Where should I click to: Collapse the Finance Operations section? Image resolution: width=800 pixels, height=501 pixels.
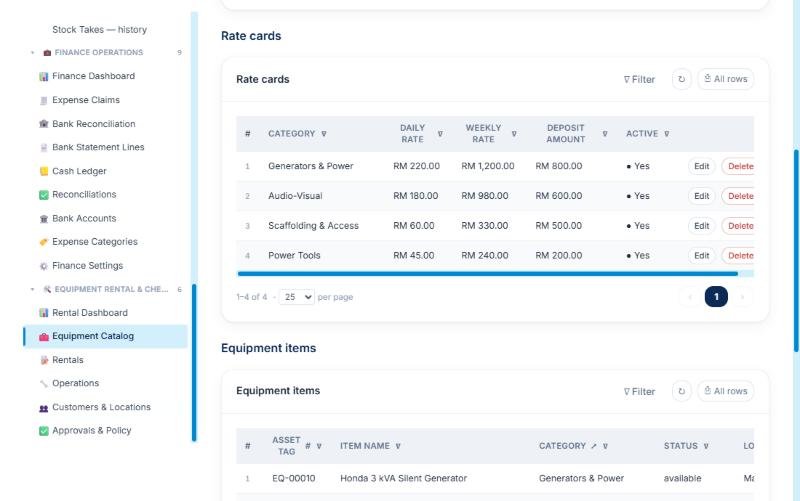point(33,53)
